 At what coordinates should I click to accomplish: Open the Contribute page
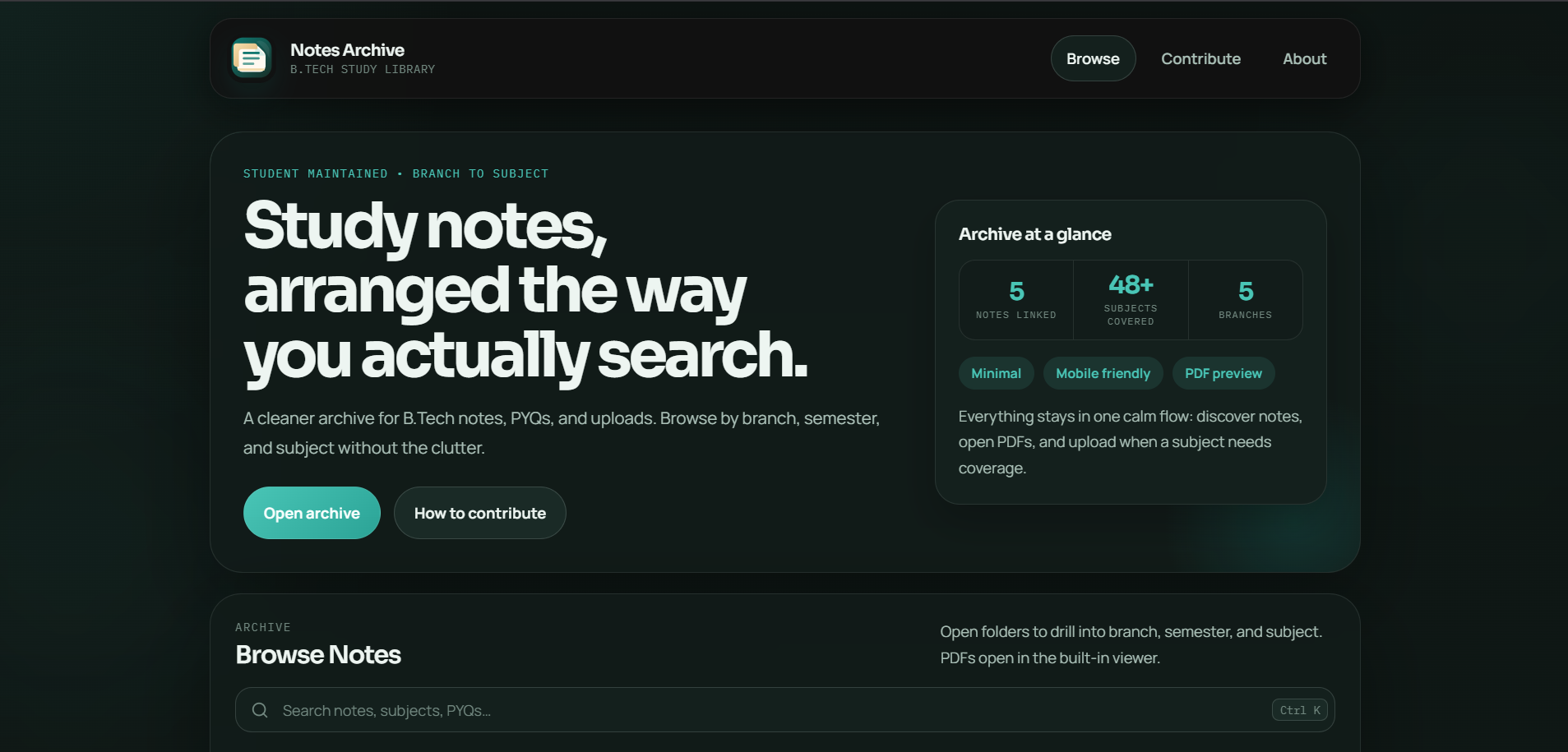(1200, 58)
